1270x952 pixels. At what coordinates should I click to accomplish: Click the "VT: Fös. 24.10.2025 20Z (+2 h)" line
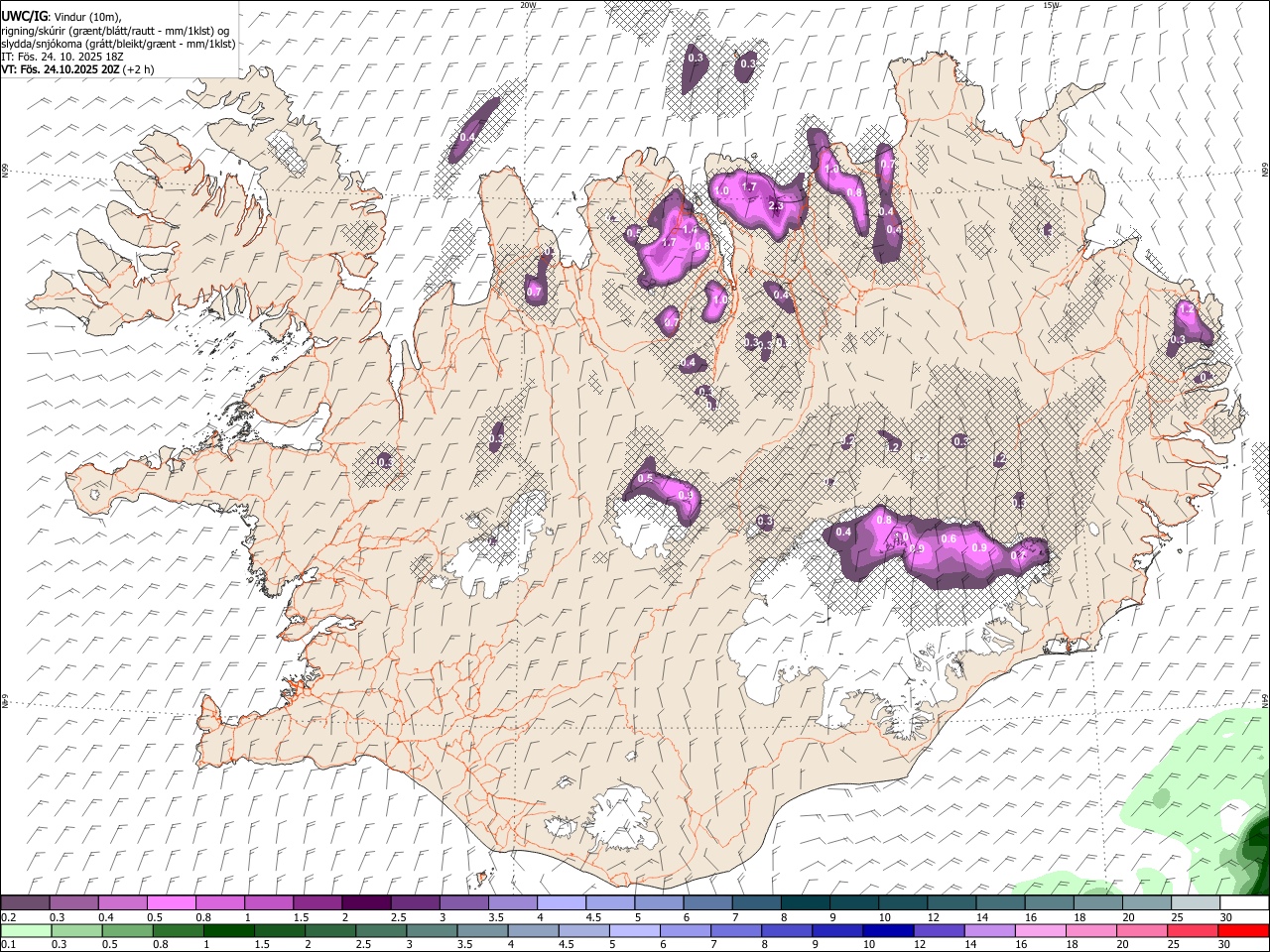pyautogui.click(x=77, y=69)
